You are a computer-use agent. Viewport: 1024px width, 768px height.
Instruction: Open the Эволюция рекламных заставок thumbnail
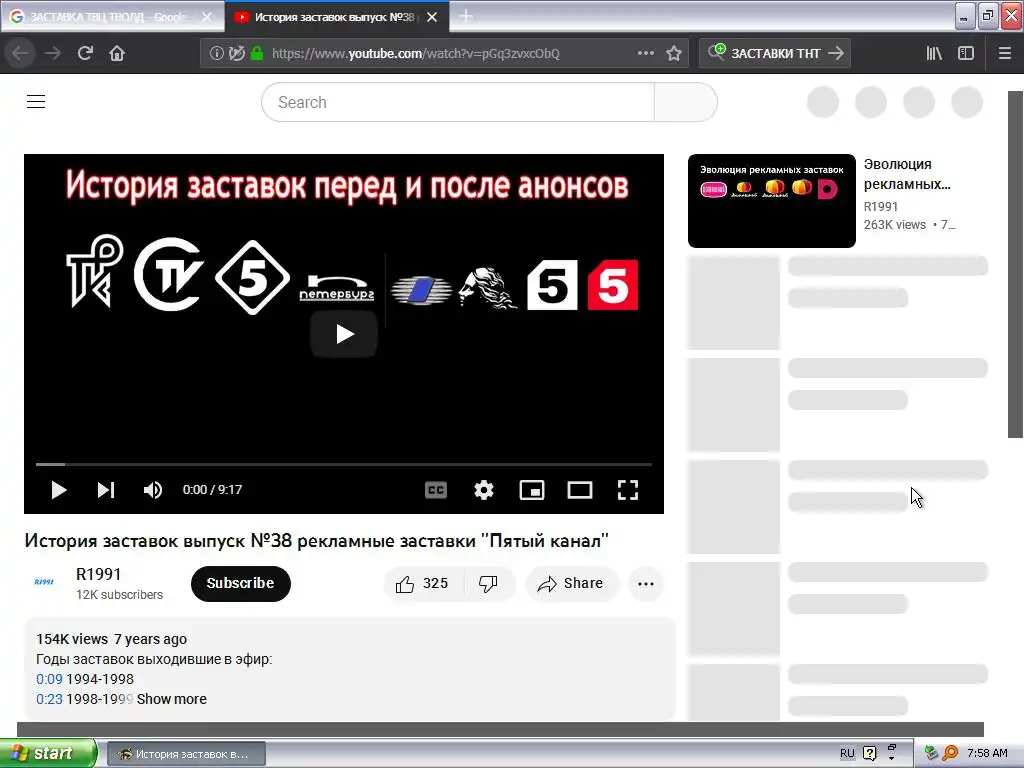(771, 201)
